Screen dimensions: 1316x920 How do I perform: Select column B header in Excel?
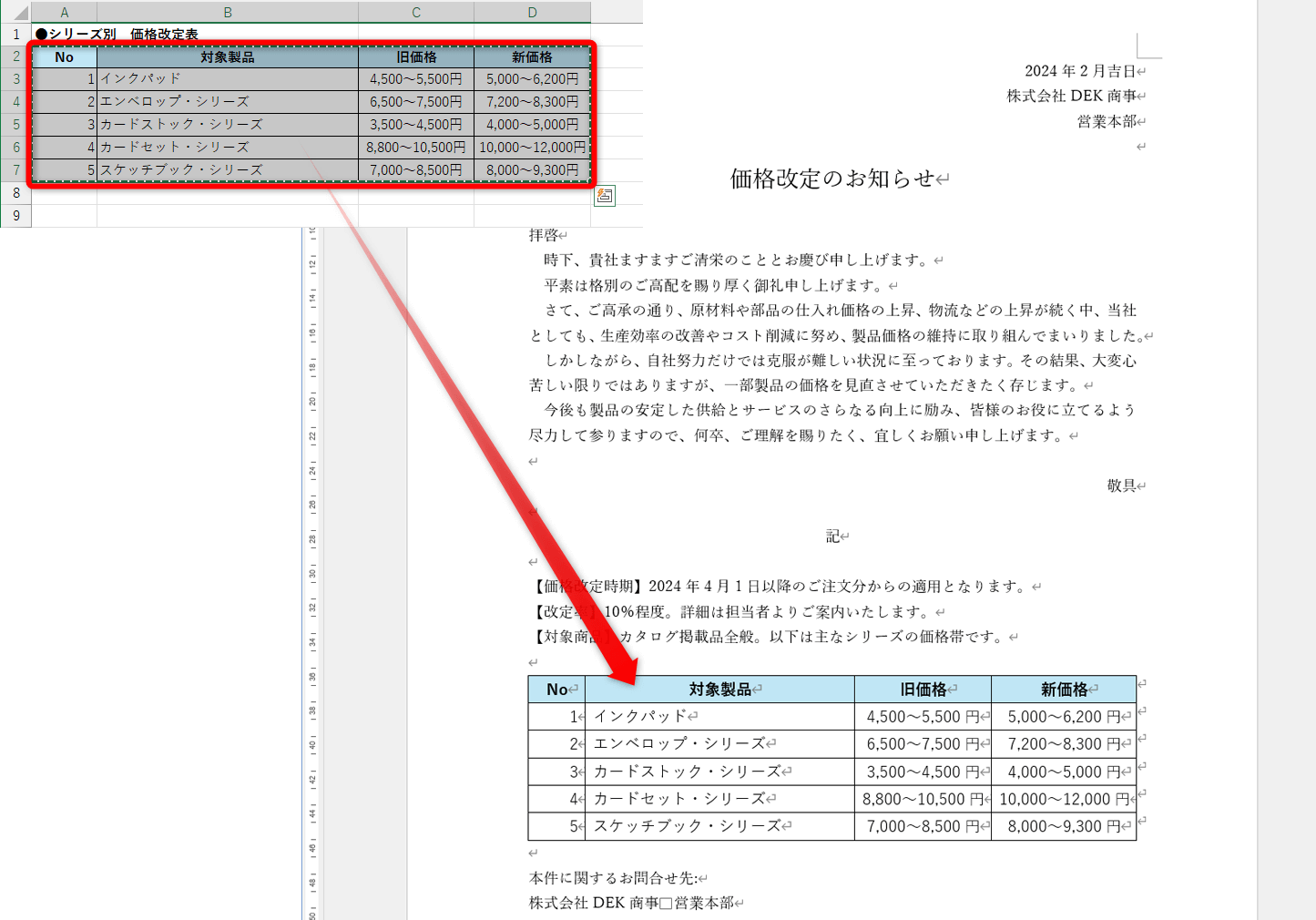tap(228, 12)
